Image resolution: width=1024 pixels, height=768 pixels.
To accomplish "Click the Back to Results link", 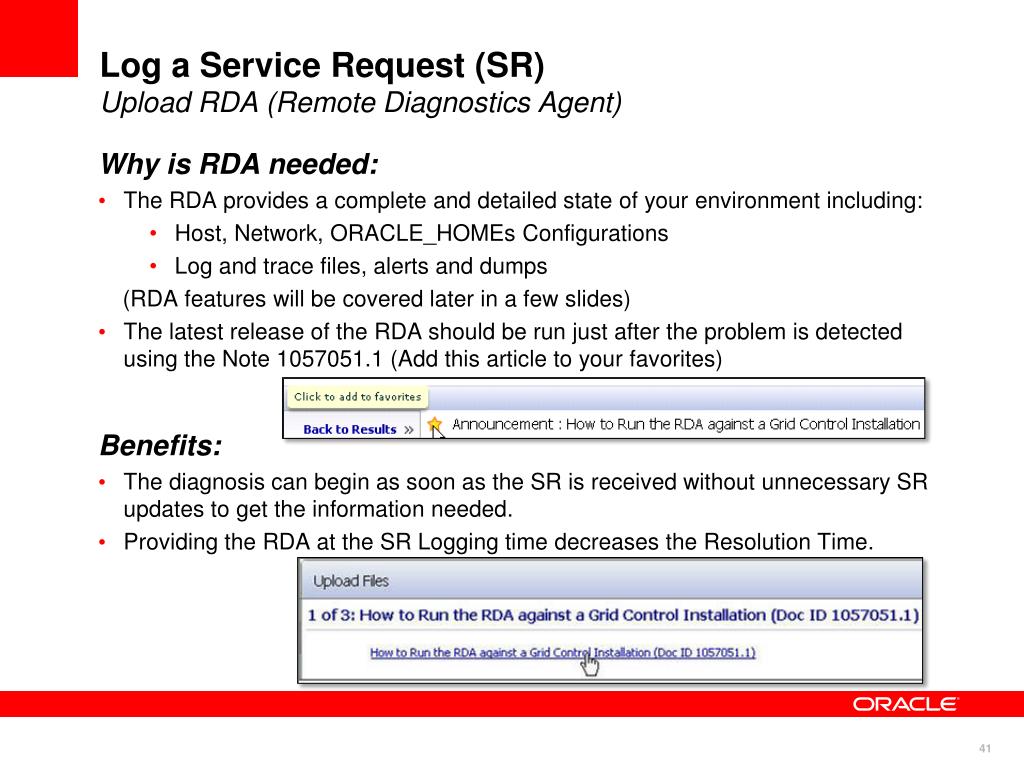I will pos(349,430).
